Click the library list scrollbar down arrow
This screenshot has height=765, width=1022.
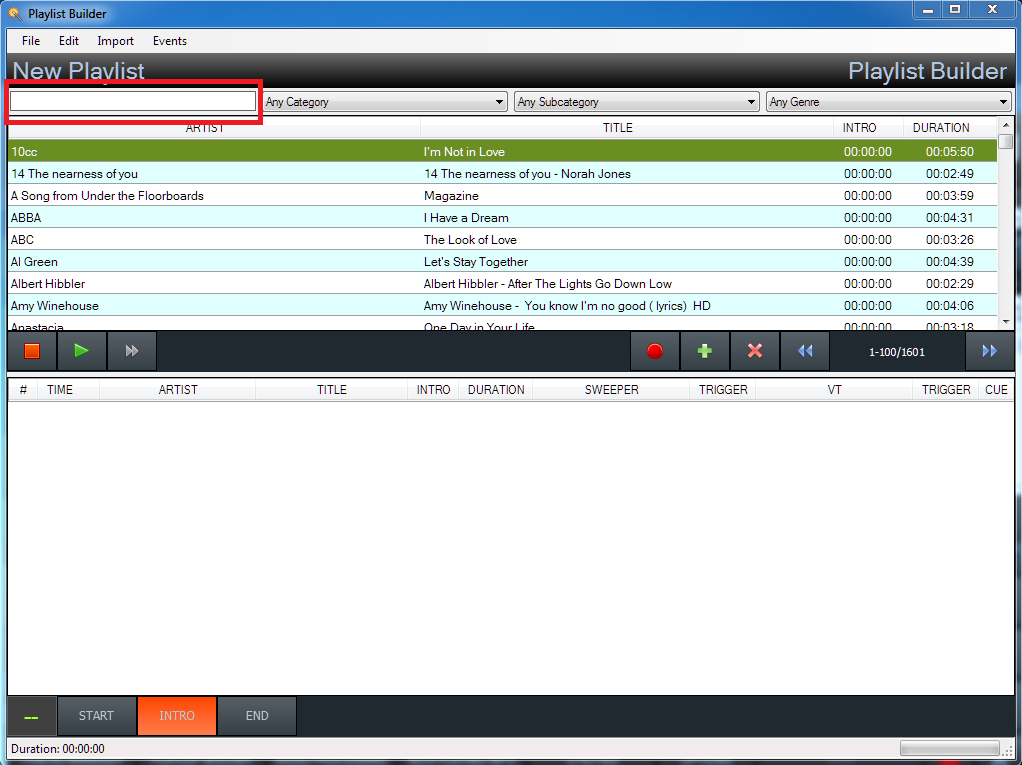1006,322
